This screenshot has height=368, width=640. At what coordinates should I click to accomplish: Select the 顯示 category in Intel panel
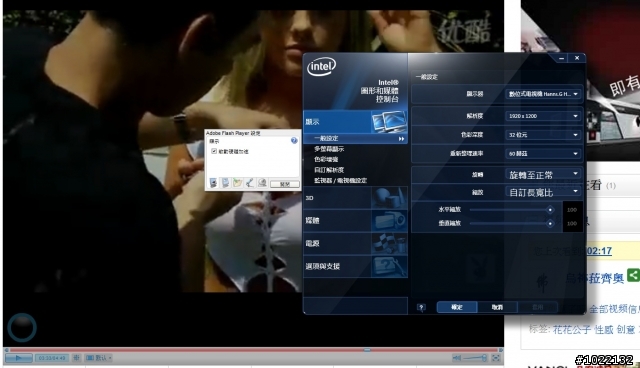pos(355,122)
